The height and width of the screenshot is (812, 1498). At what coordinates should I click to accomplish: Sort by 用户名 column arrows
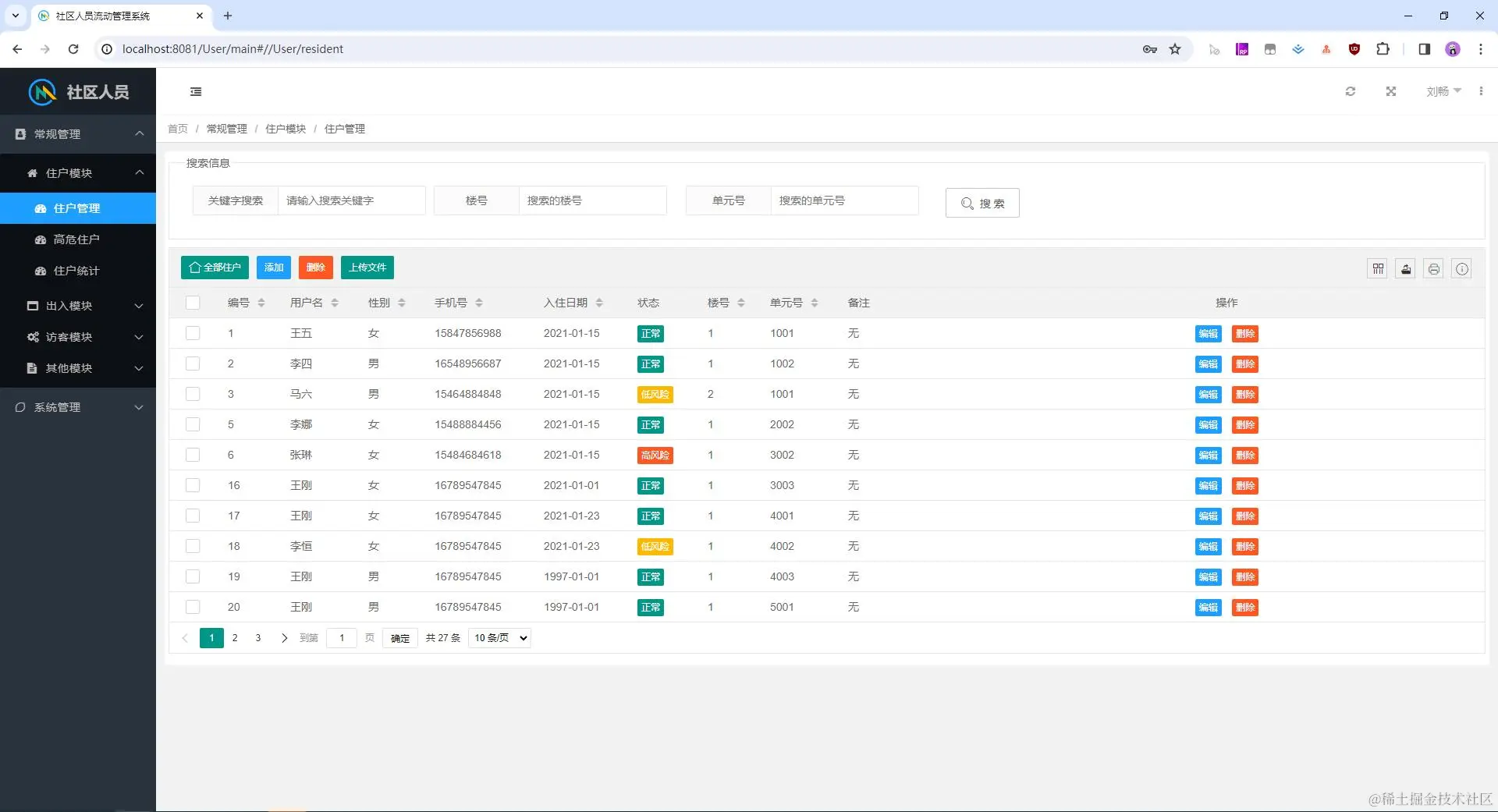tap(335, 303)
